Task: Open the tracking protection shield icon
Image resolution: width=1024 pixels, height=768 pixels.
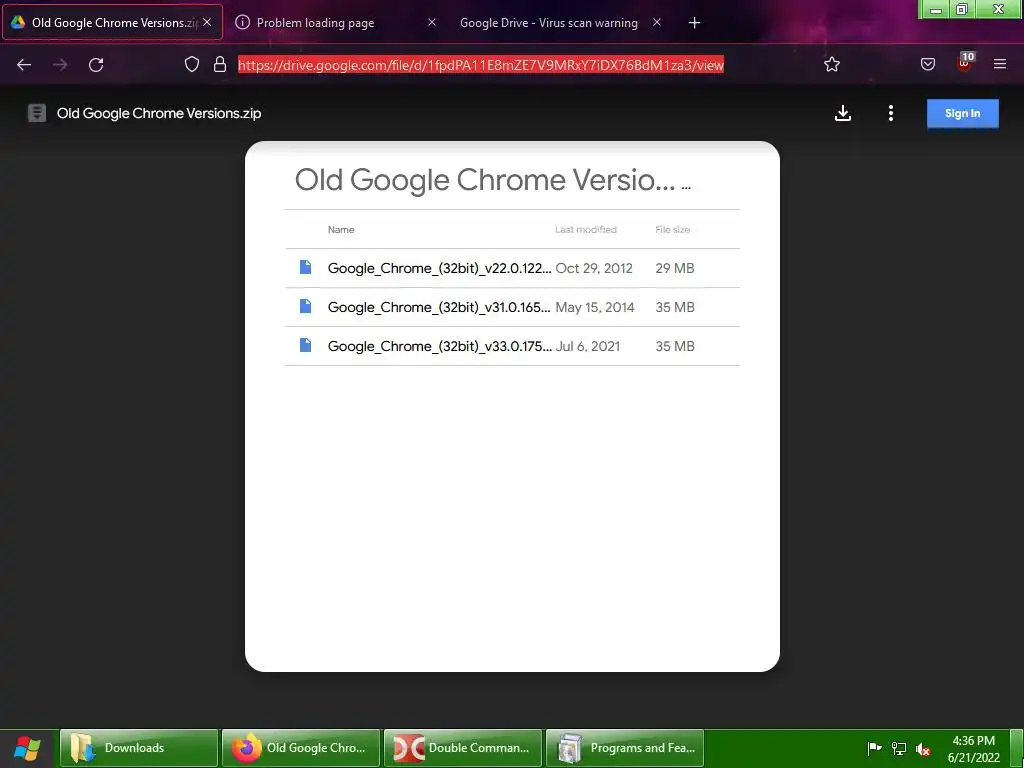Action: (x=191, y=64)
